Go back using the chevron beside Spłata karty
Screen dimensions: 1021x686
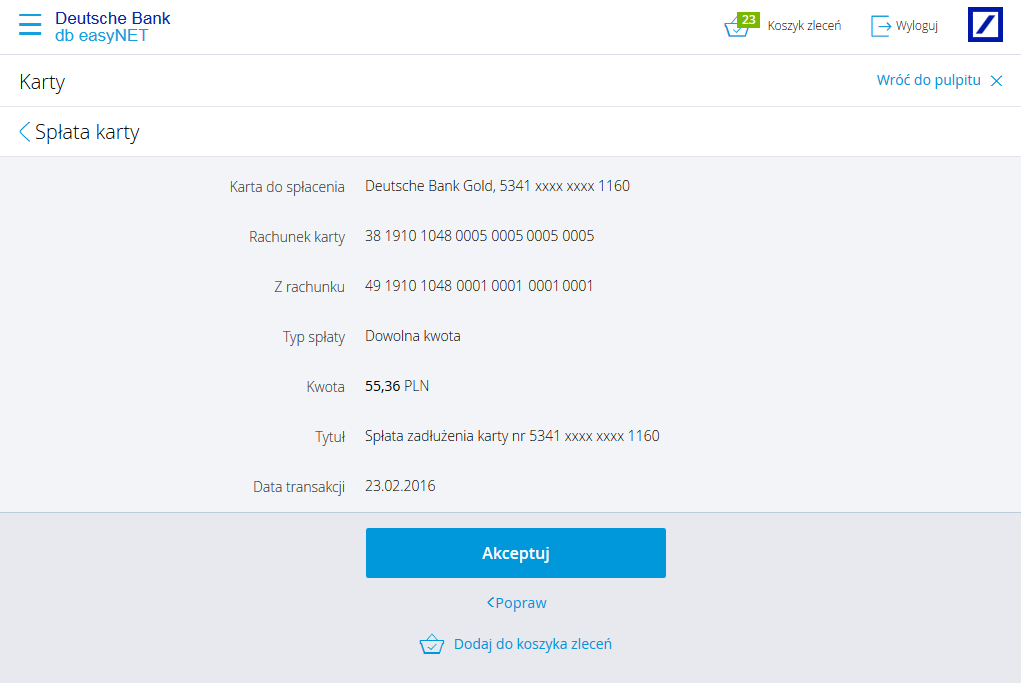24,131
